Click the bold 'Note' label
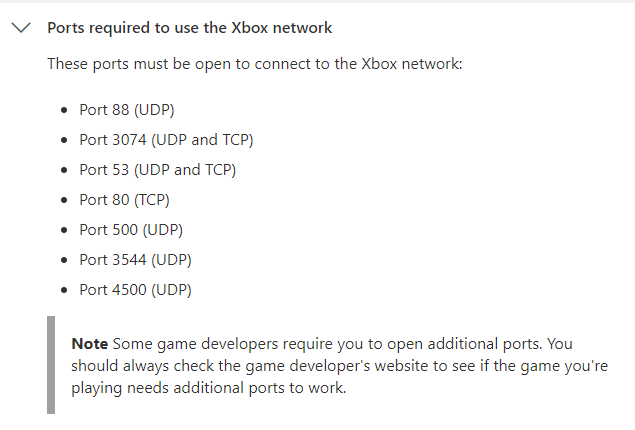The height and width of the screenshot is (430, 635). pyautogui.click(x=90, y=343)
